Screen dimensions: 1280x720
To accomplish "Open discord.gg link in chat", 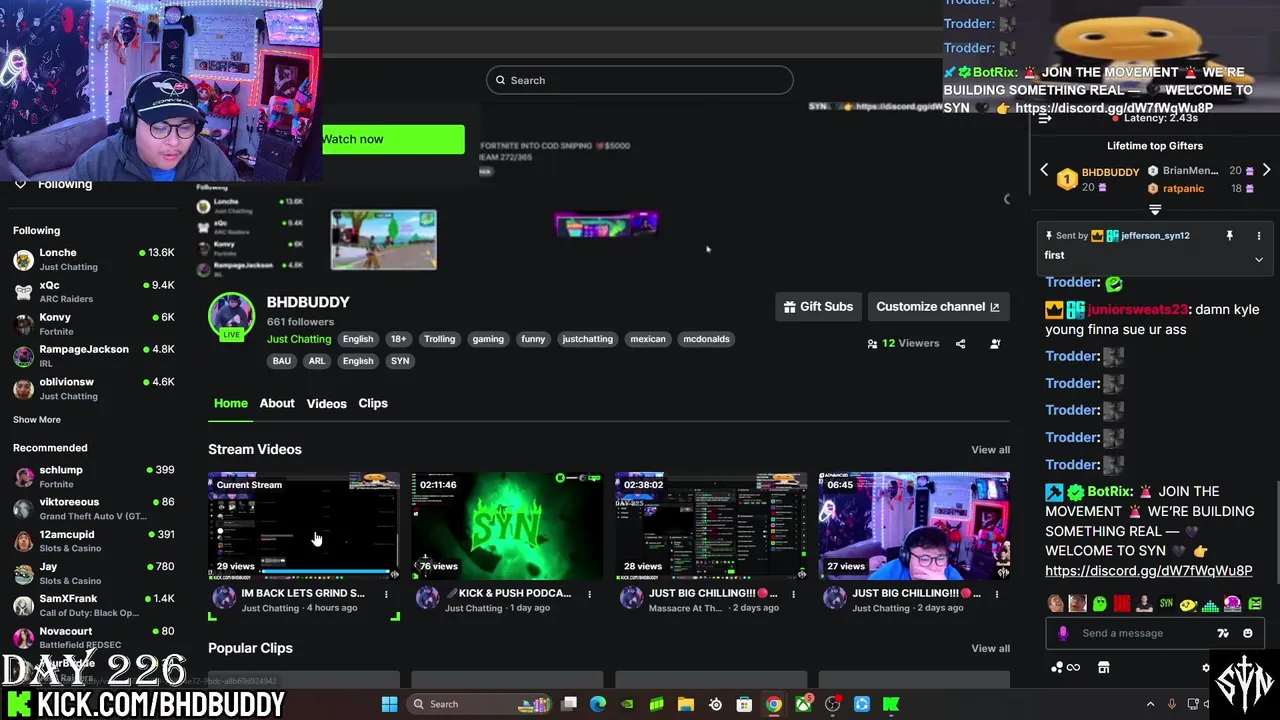I will [1148, 571].
